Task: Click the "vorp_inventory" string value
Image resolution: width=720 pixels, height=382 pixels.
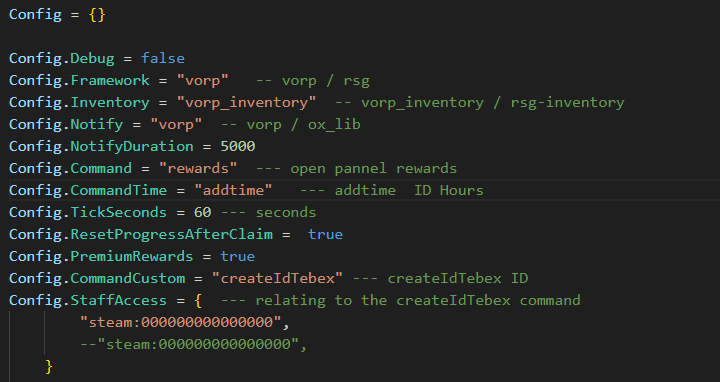Action: pos(247,102)
